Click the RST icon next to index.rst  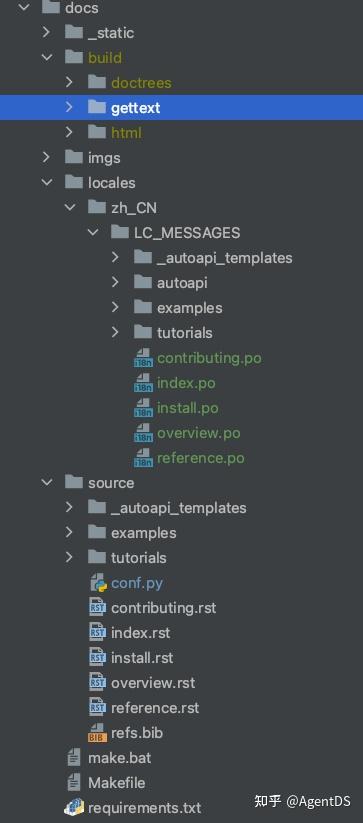[98, 632]
